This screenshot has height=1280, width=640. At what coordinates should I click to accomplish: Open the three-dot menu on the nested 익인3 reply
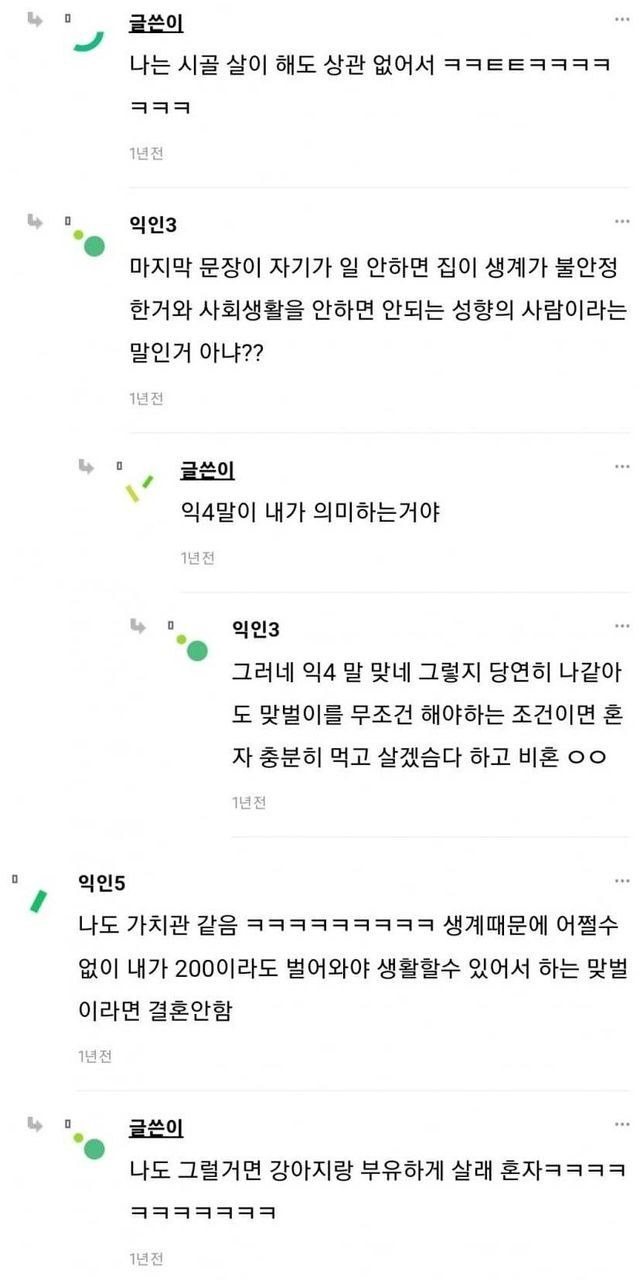tap(622, 627)
